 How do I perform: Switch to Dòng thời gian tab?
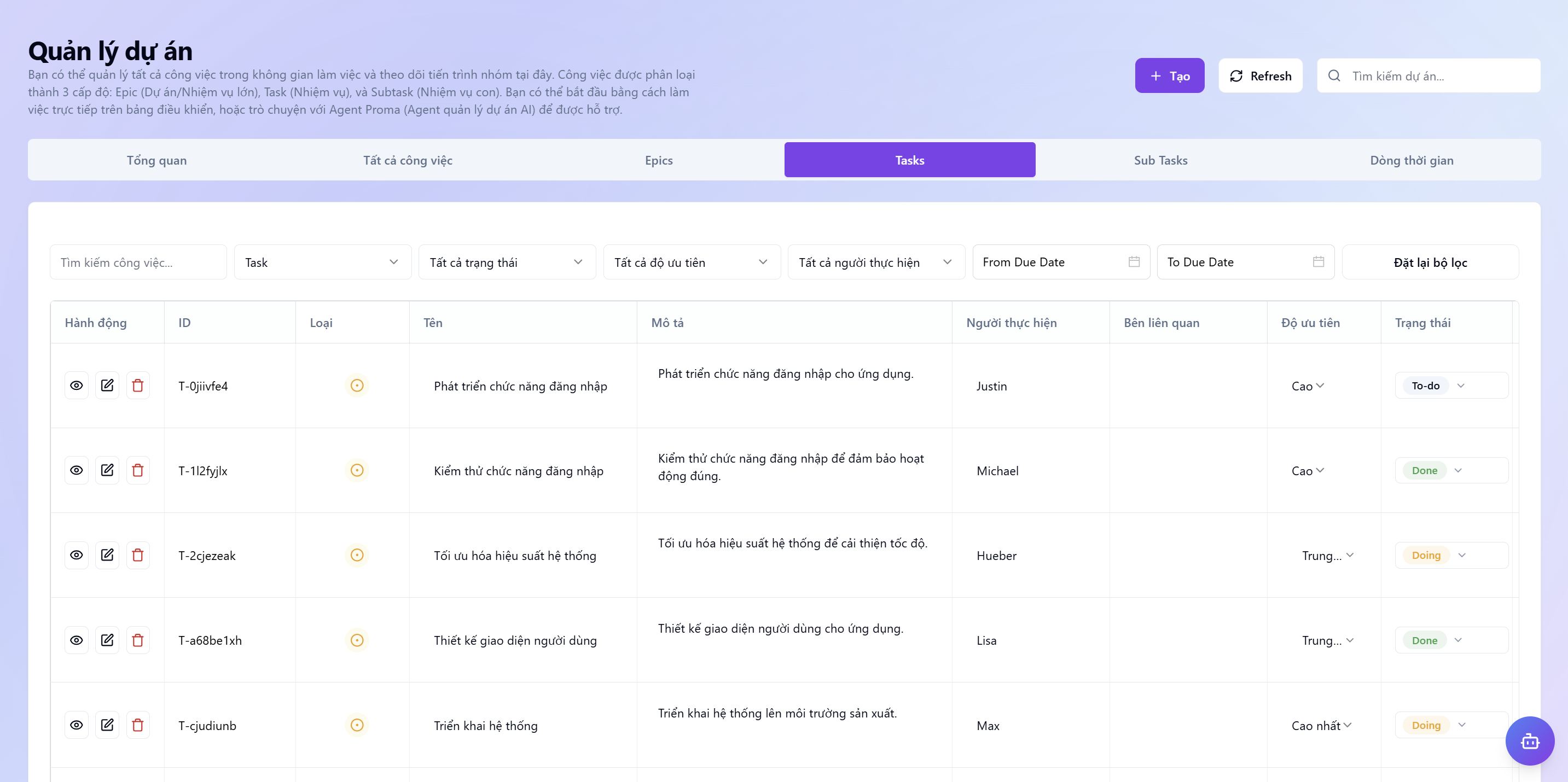coord(1412,160)
